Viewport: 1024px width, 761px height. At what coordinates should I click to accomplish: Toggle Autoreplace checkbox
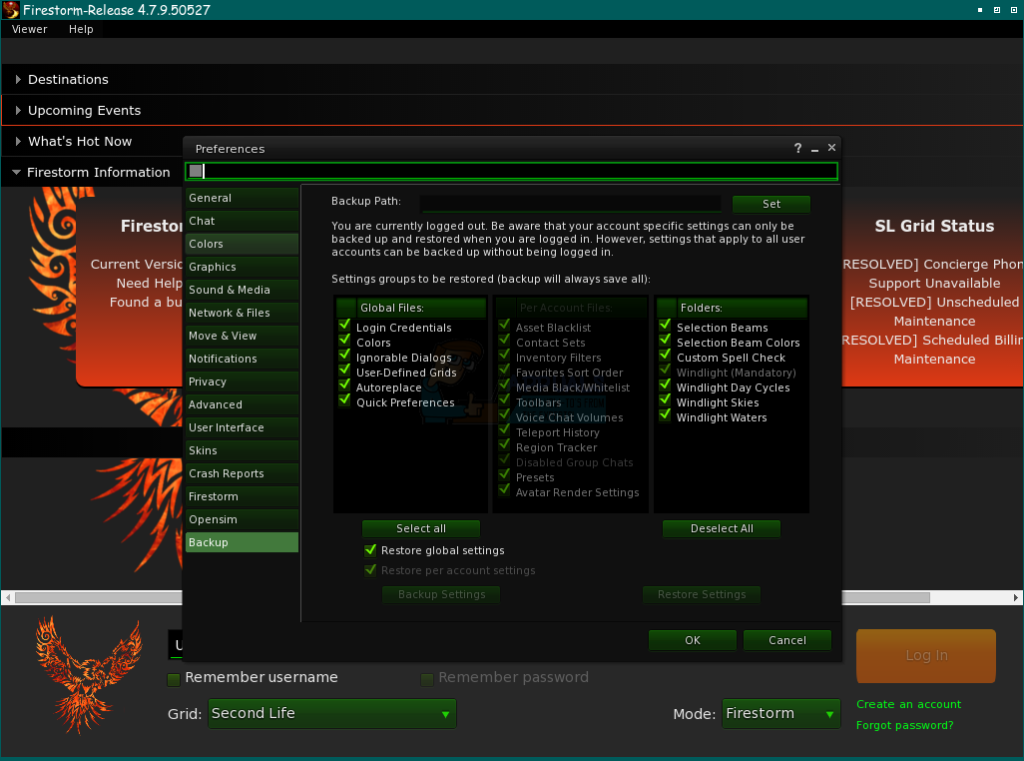point(344,385)
